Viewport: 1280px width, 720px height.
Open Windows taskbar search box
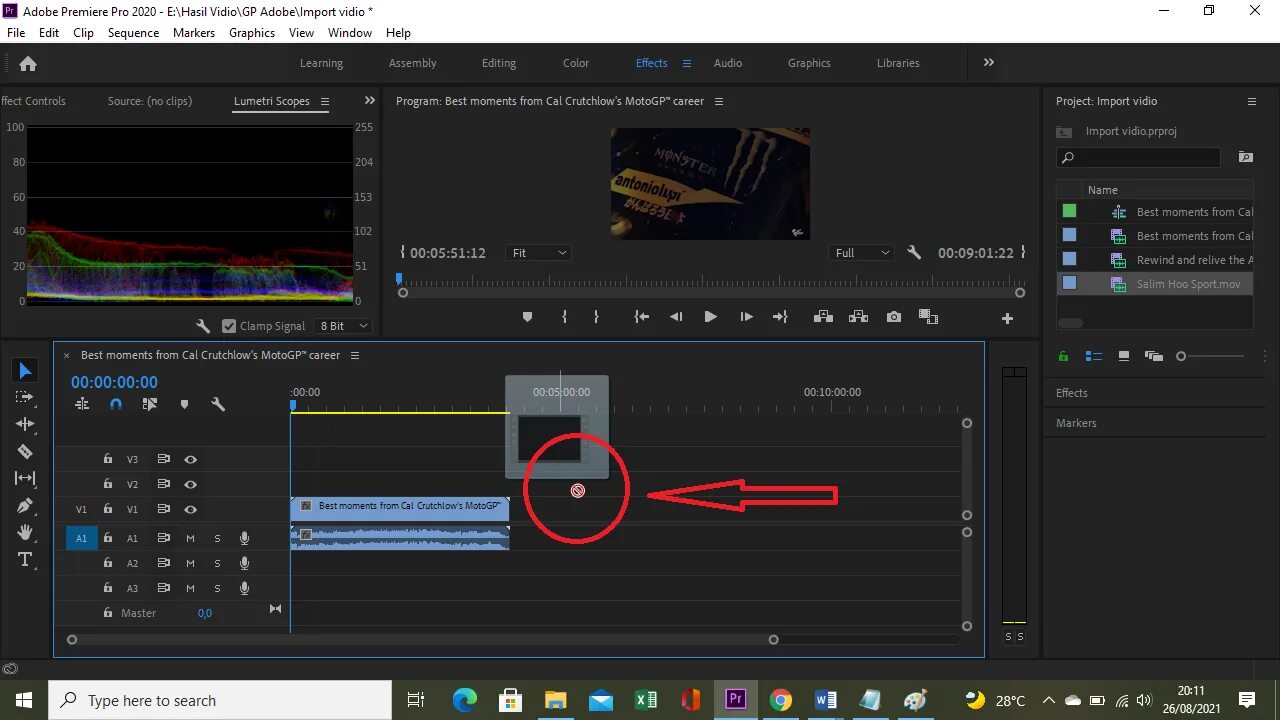point(220,700)
